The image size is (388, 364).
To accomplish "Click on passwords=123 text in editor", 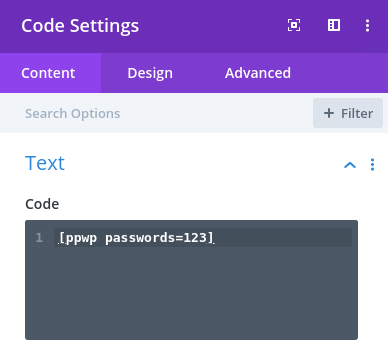I will pyautogui.click(x=156, y=238).
